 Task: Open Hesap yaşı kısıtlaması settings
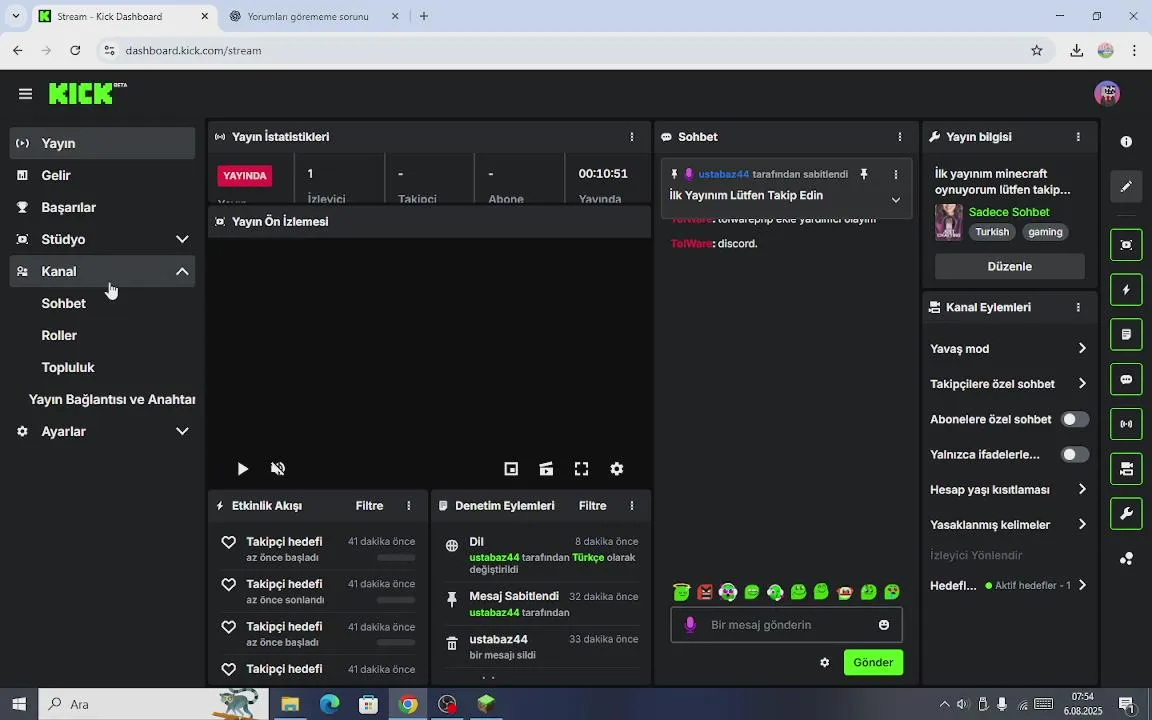1009,489
